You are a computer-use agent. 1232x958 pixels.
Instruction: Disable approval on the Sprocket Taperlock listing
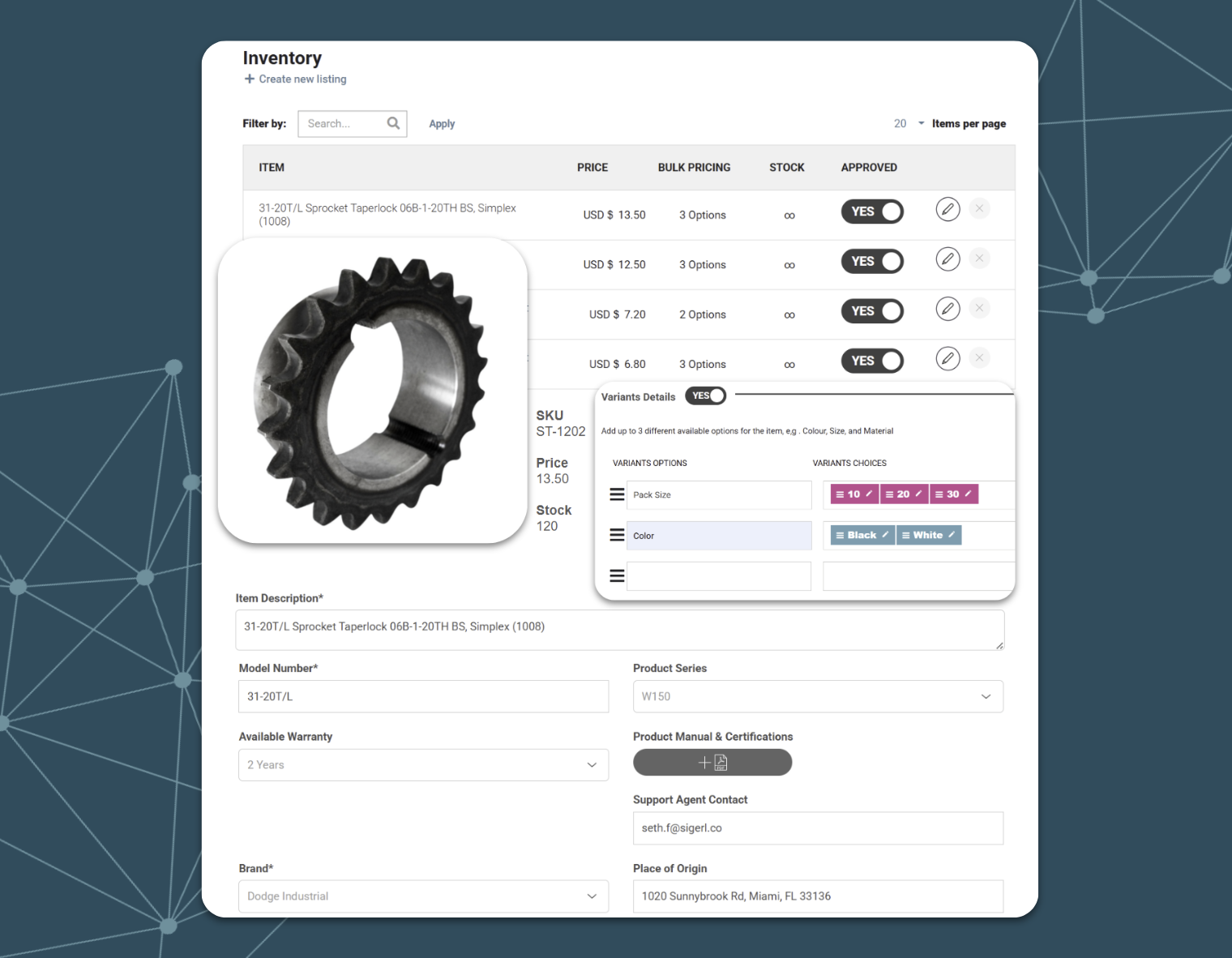point(872,211)
